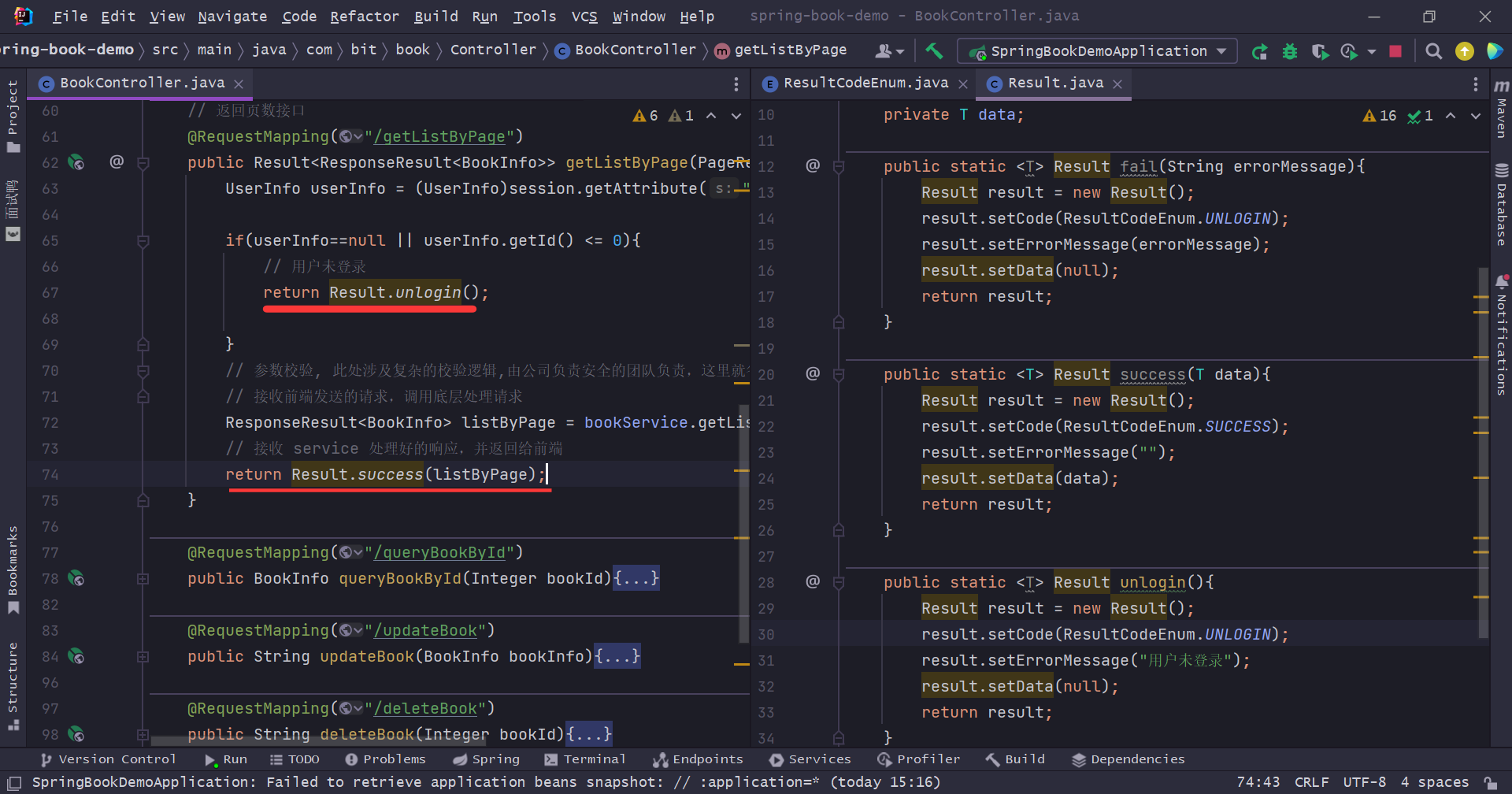Image resolution: width=1512 pixels, height=794 pixels.
Task: Click the @ gutter marker next to unlogin method
Action: coord(813,581)
